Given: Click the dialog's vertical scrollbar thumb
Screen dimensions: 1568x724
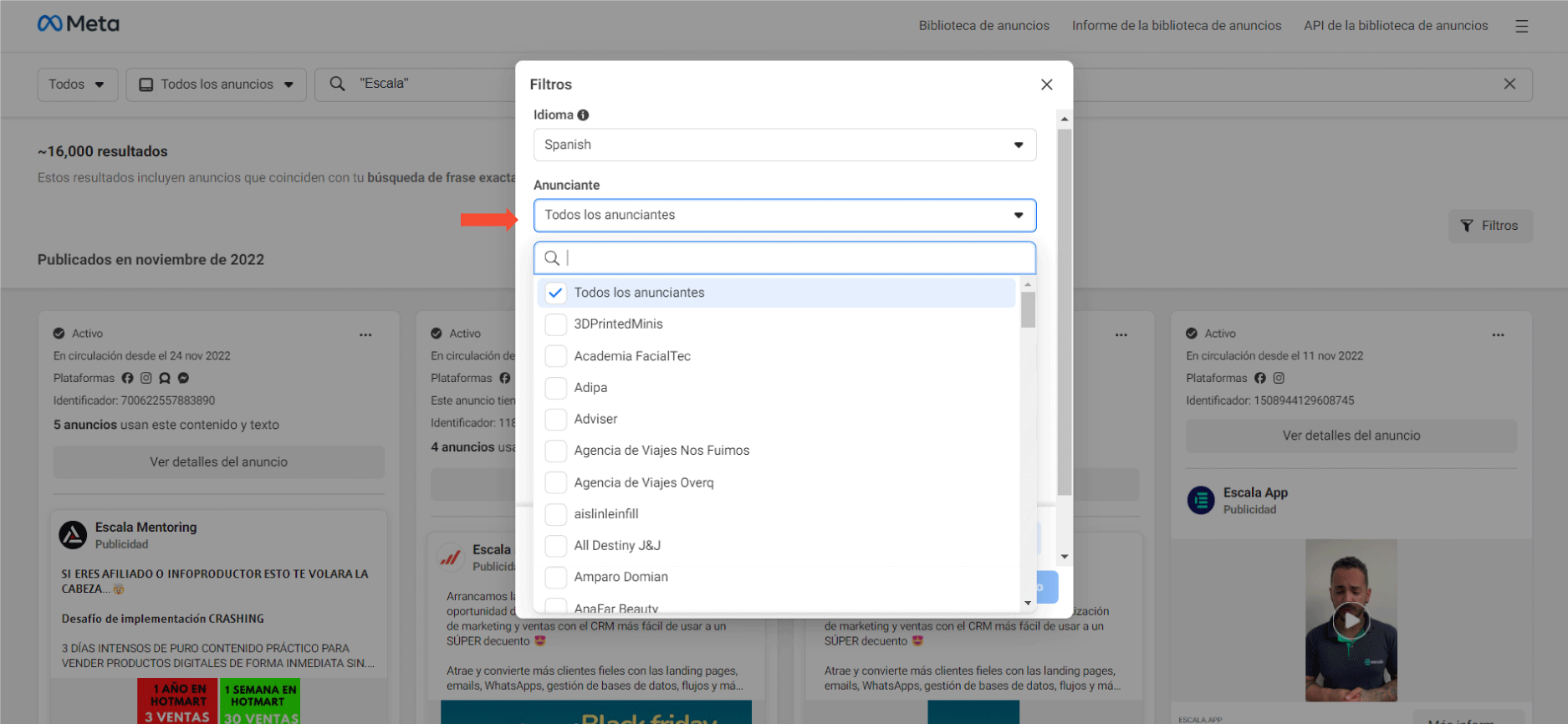Looking at the screenshot, I should pyautogui.click(x=1064, y=312).
